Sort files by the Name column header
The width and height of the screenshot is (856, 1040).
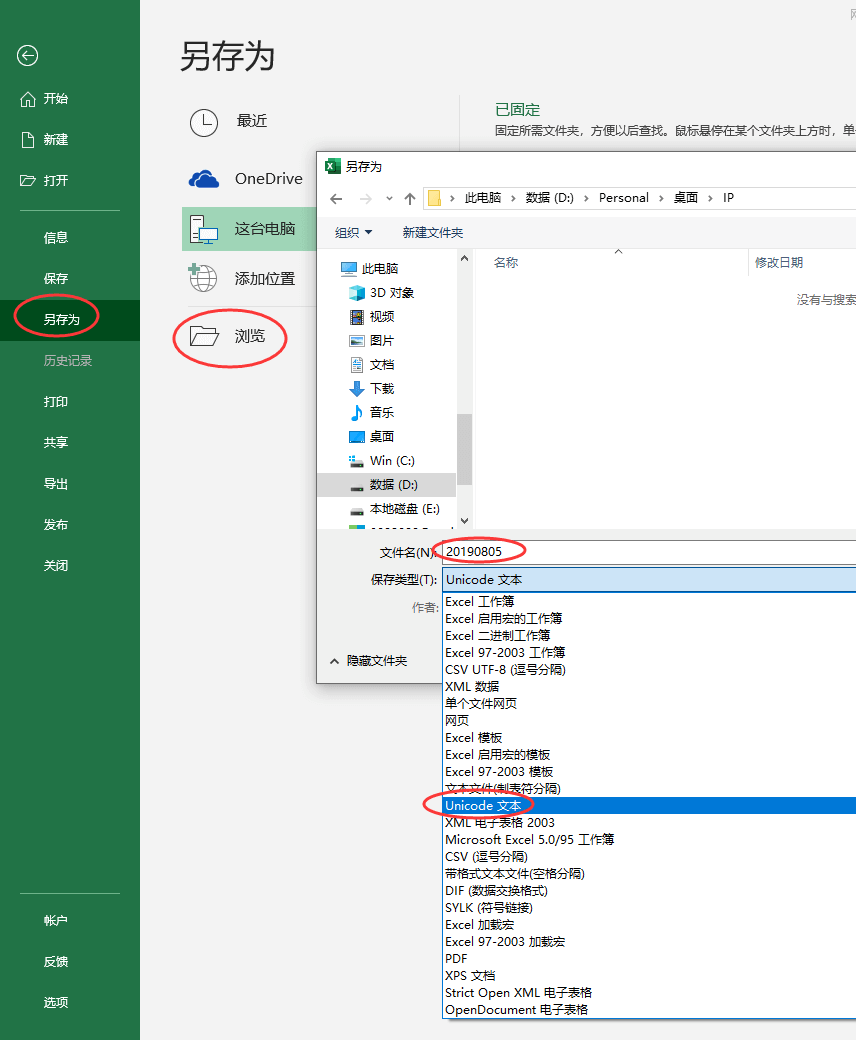coord(506,263)
